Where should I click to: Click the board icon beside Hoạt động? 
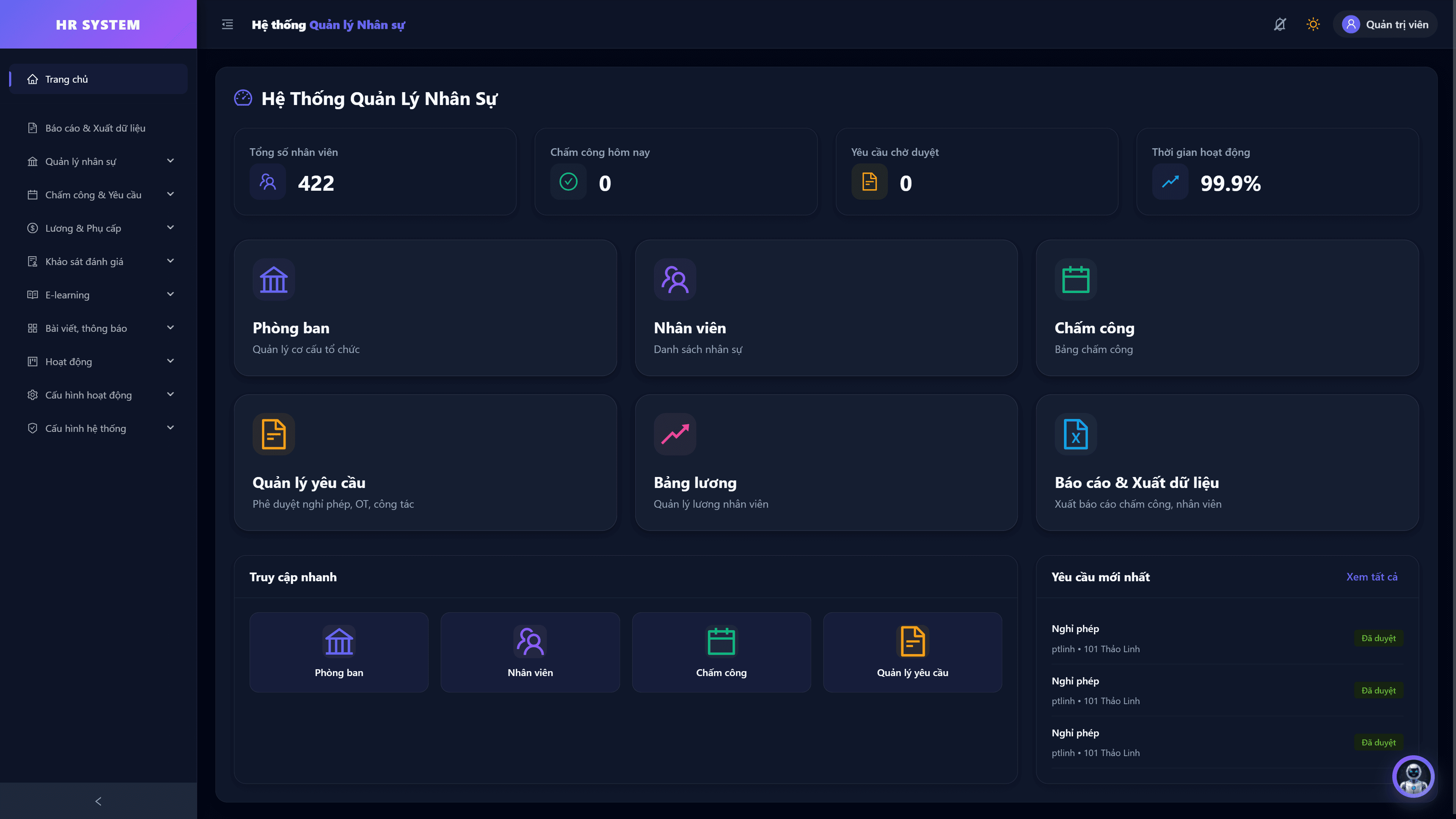tap(33, 362)
